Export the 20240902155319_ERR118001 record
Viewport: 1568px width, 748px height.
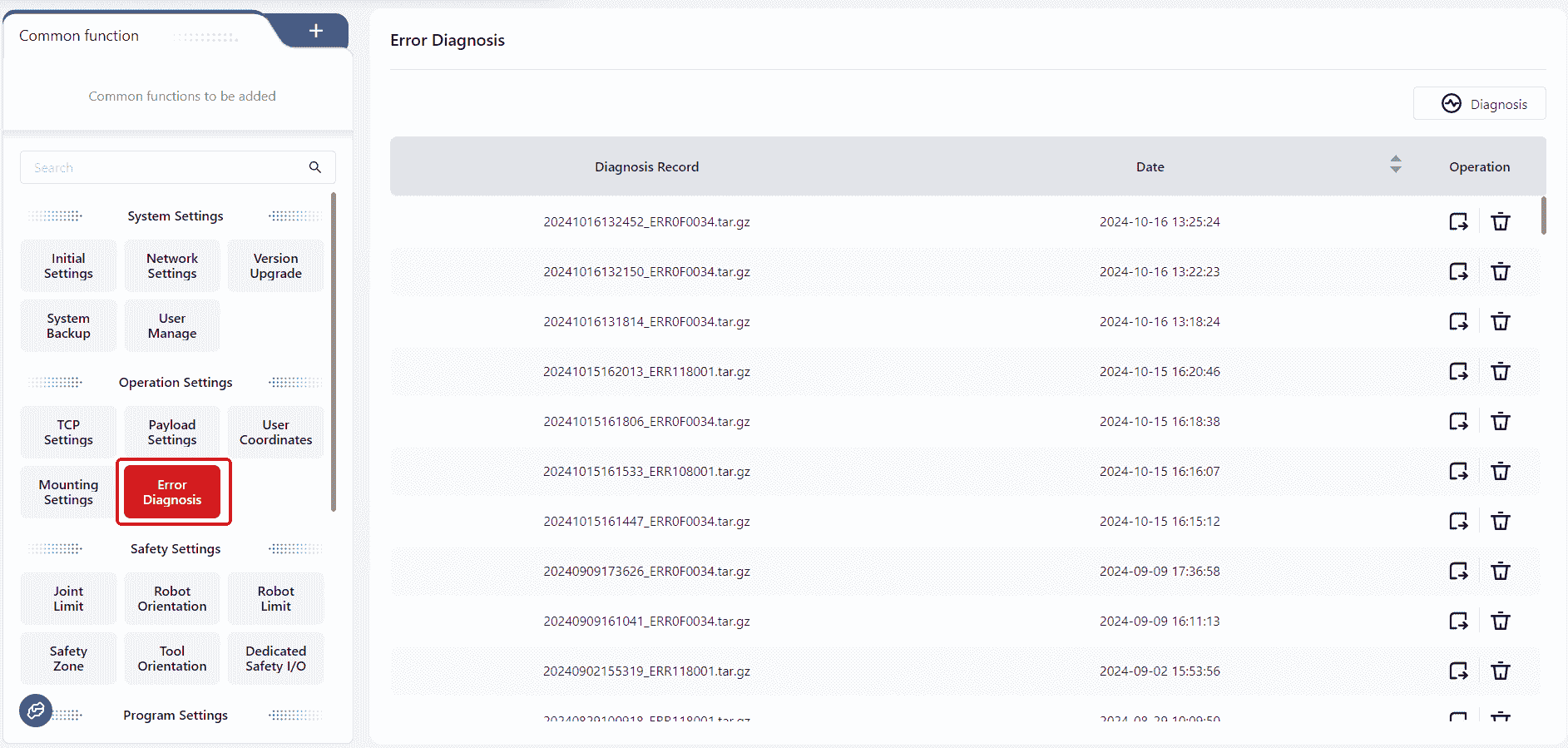pyautogui.click(x=1458, y=671)
